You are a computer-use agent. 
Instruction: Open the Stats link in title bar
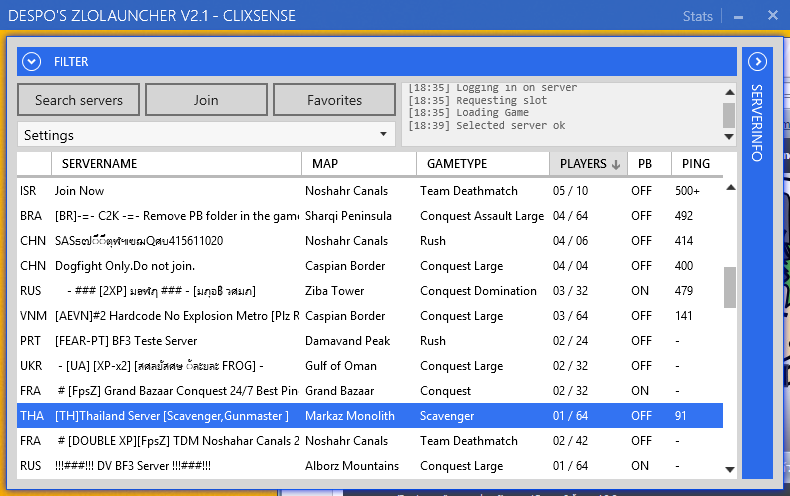tap(697, 16)
